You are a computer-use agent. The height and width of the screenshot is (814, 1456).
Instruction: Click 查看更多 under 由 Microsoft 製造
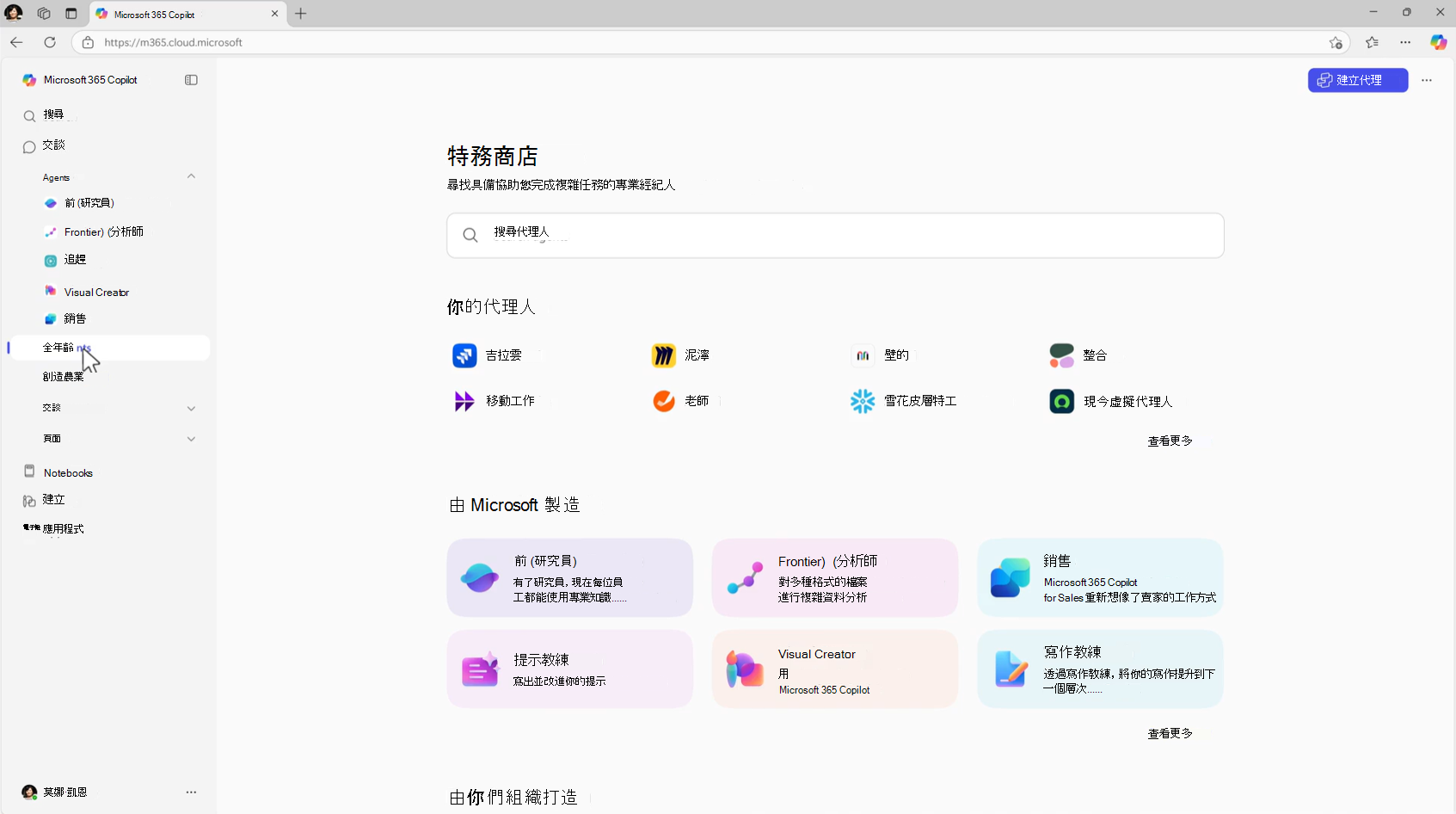[1170, 734]
